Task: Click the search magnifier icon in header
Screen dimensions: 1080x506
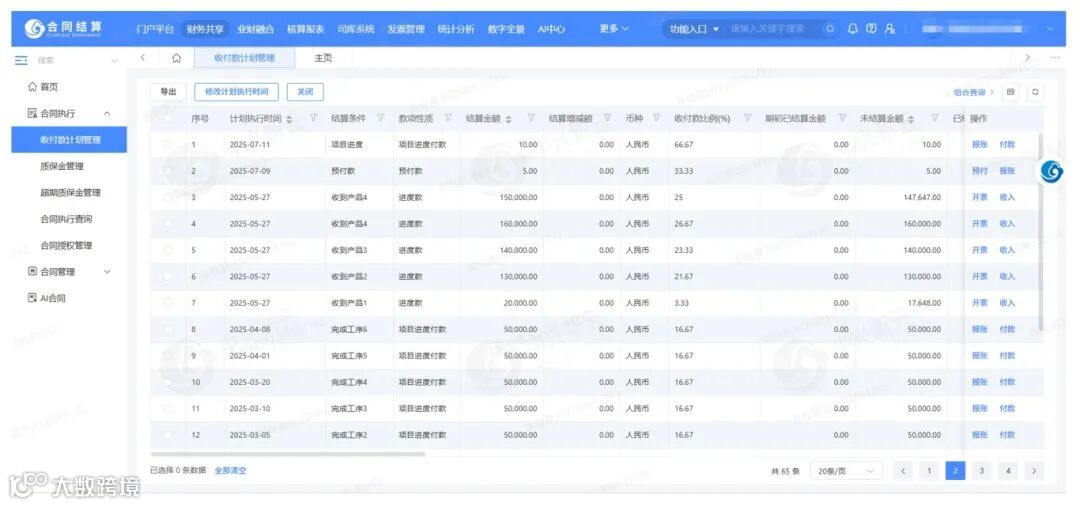Action: [x=830, y=29]
